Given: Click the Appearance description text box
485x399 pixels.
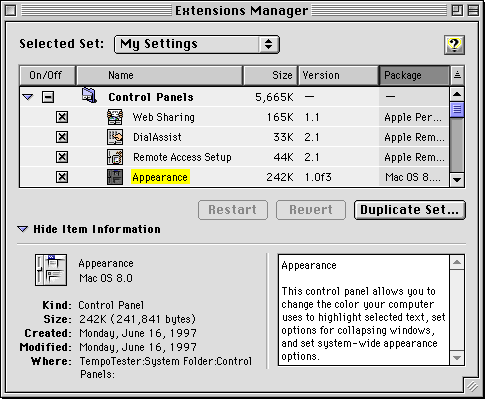Looking at the screenshot, I should point(364,310).
